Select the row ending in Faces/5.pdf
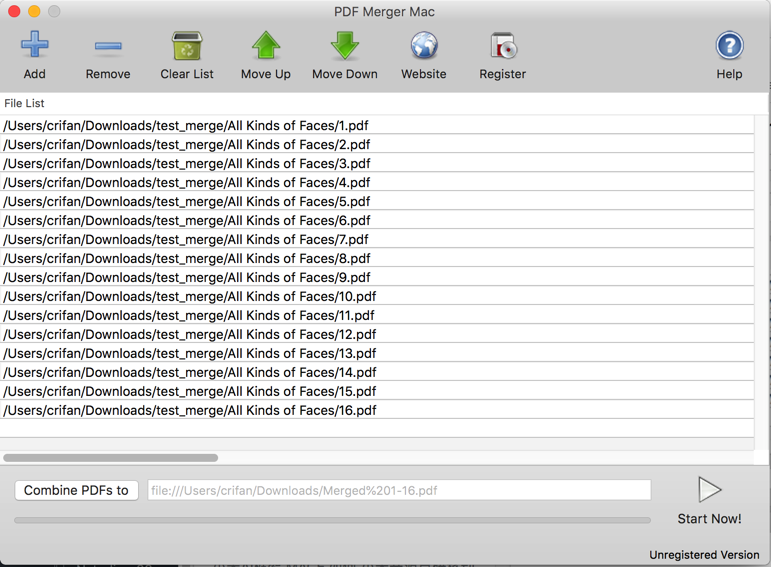This screenshot has height=567, width=771. (377, 201)
